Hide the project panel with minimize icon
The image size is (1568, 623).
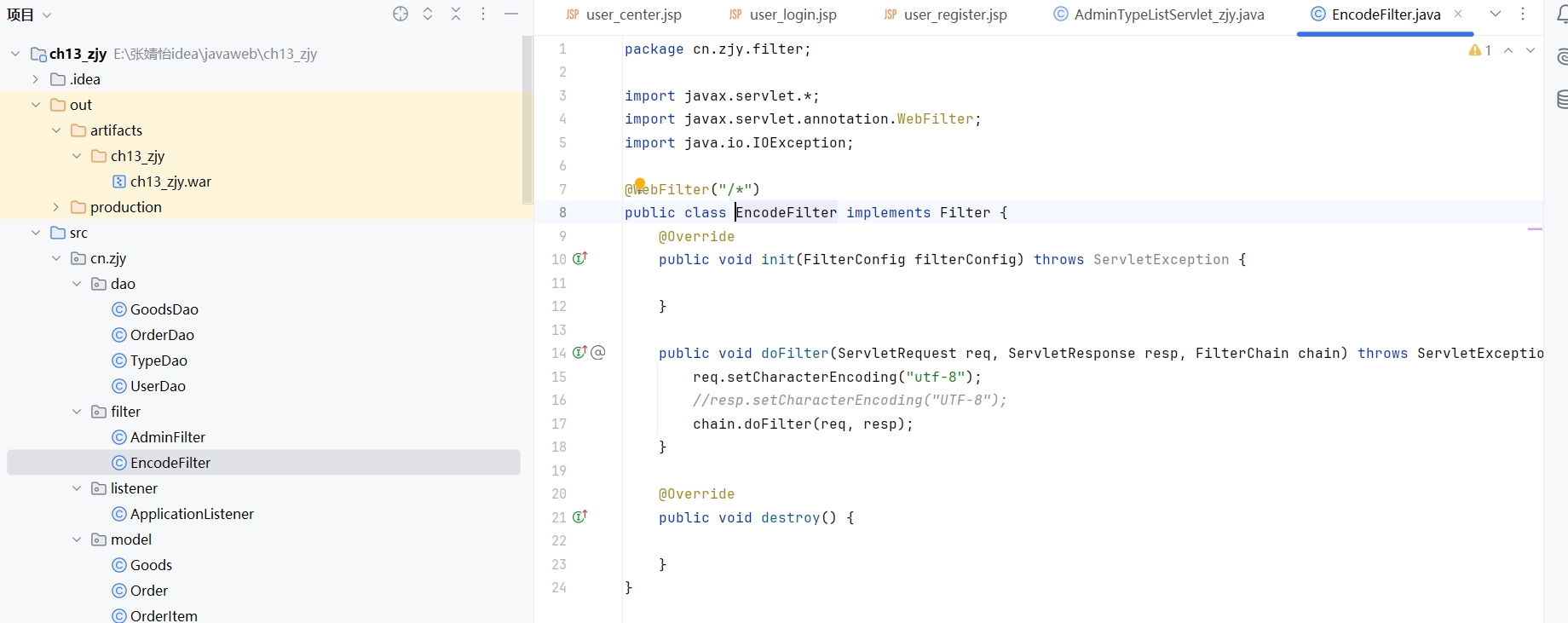pos(511,14)
